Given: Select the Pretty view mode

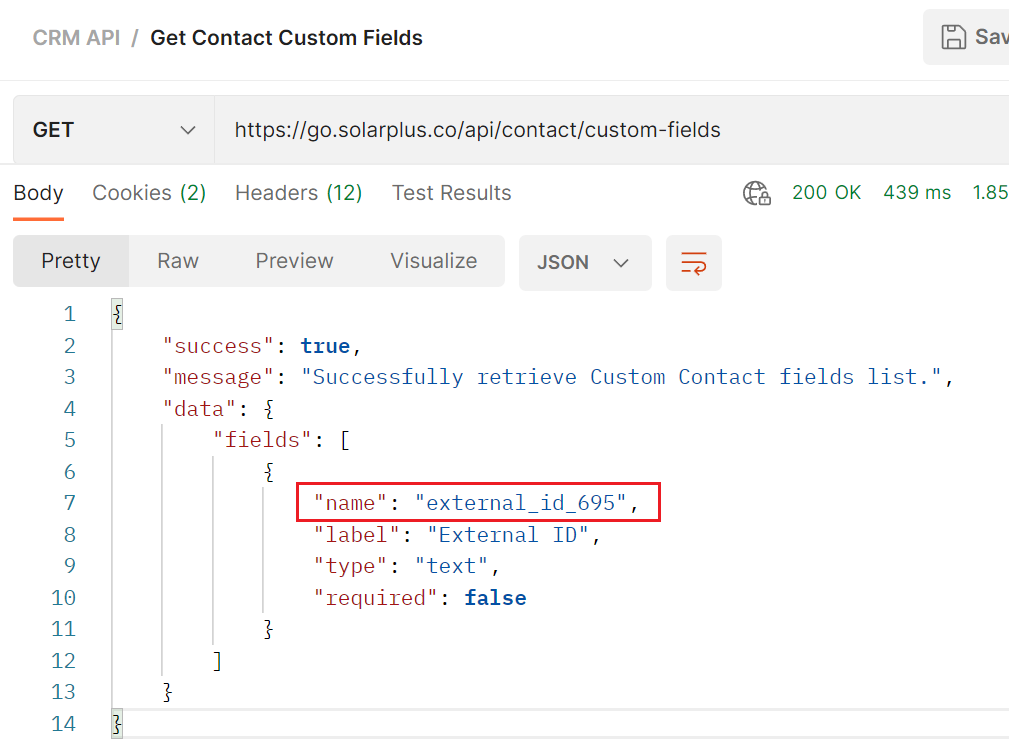Looking at the screenshot, I should click(71, 261).
